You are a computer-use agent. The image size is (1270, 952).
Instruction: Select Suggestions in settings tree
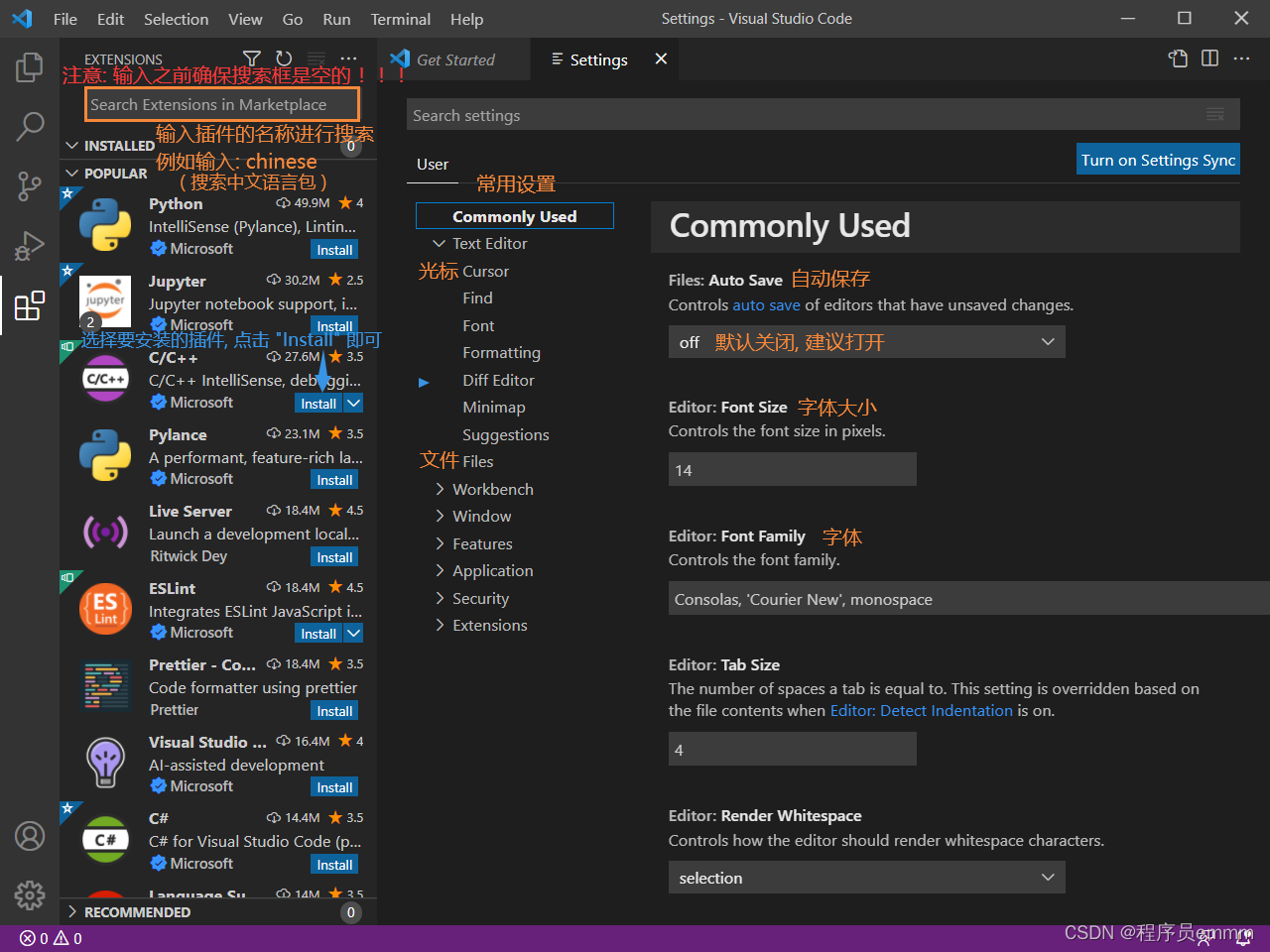[x=505, y=434]
